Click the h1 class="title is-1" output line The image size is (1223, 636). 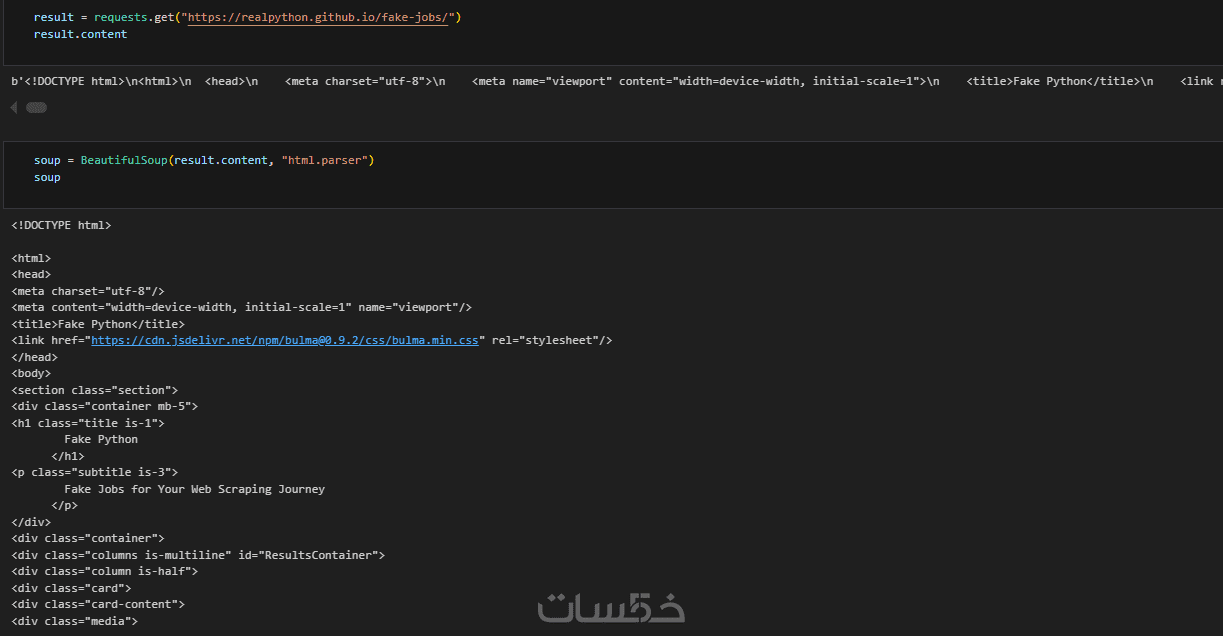[x=88, y=423]
